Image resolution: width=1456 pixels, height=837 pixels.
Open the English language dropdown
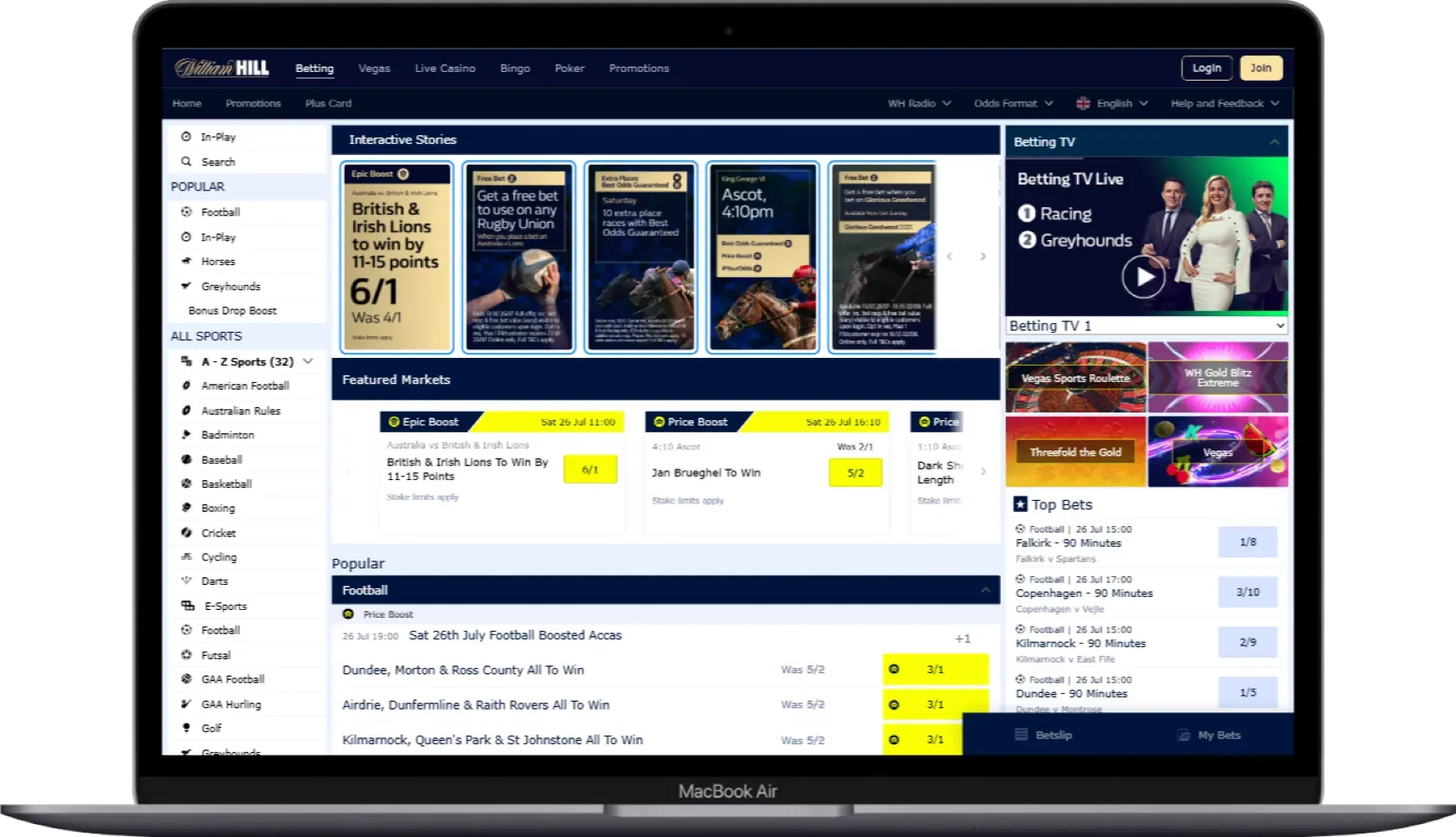point(1113,103)
